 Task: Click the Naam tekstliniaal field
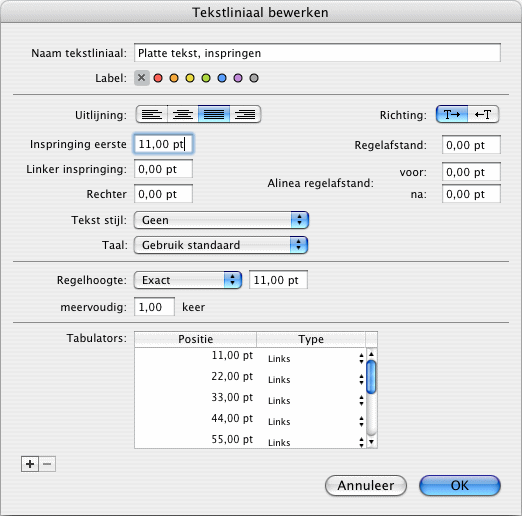317,53
